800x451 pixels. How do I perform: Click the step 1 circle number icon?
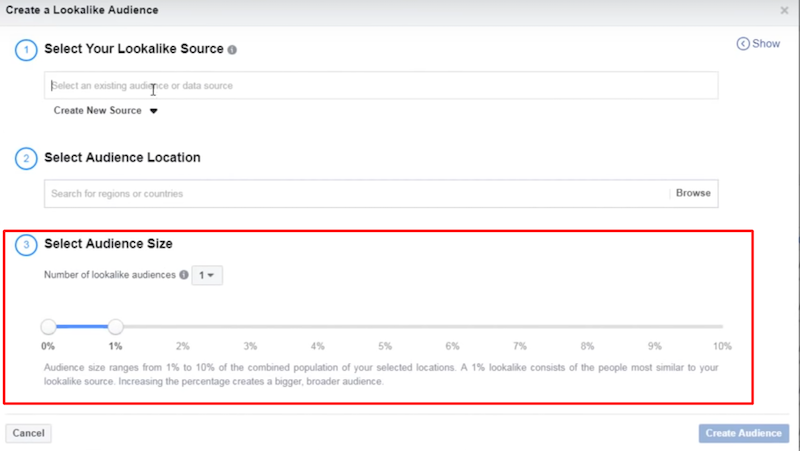tap(25, 50)
